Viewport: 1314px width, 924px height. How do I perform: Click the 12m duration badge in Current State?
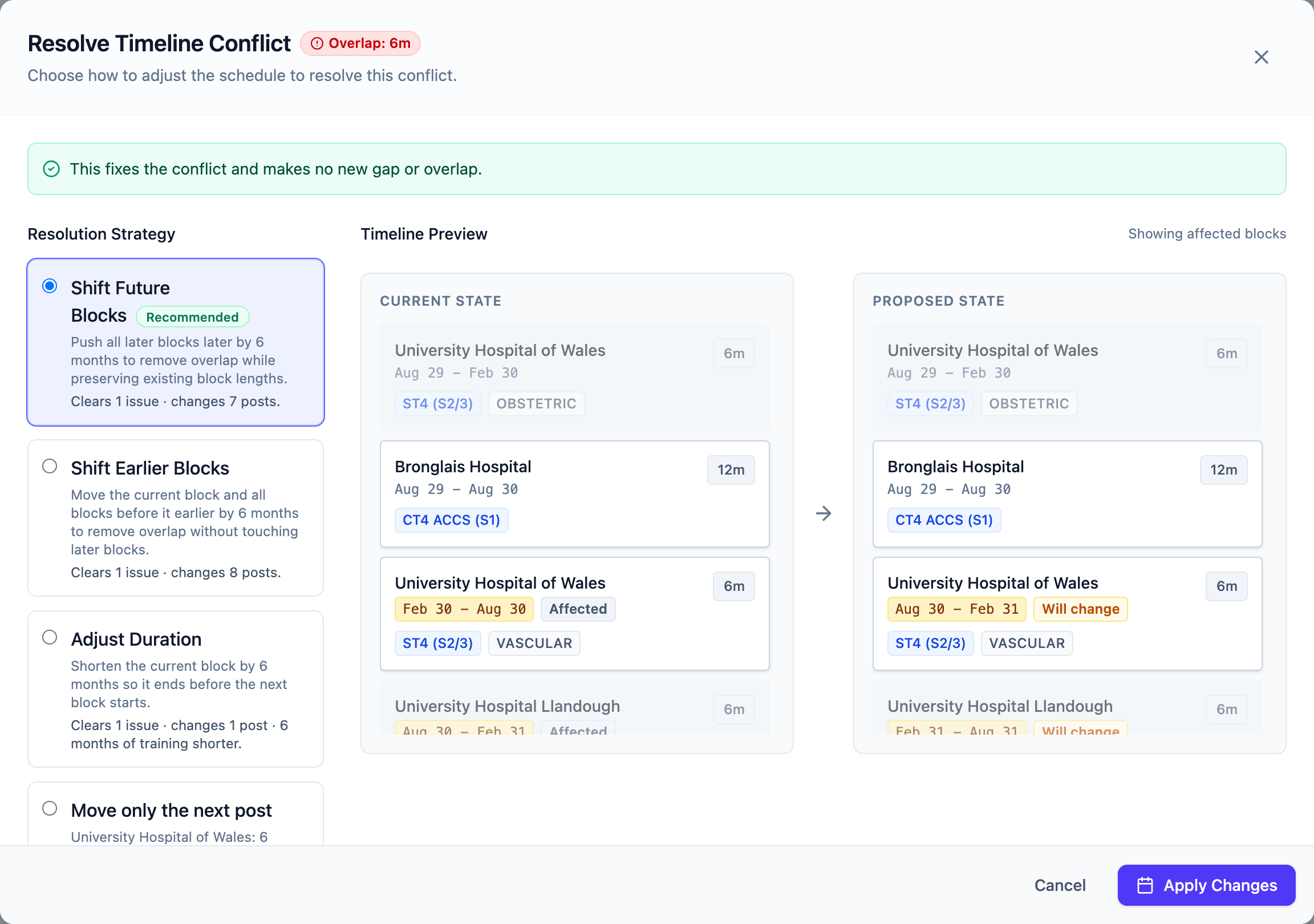pos(731,470)
